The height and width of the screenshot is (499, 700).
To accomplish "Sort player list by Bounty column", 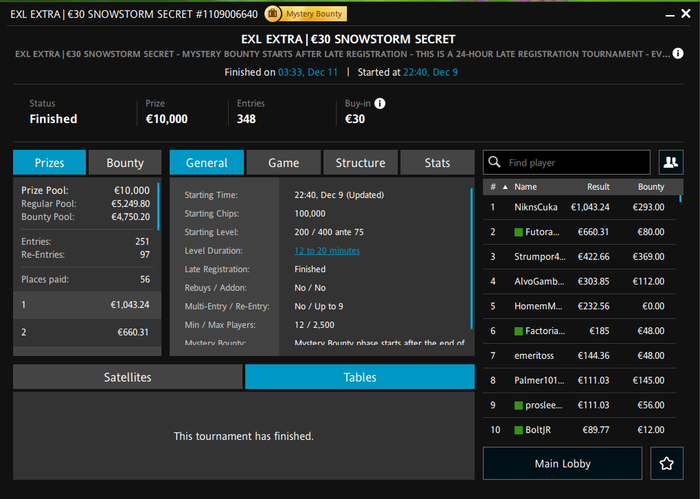I will 651,187.
